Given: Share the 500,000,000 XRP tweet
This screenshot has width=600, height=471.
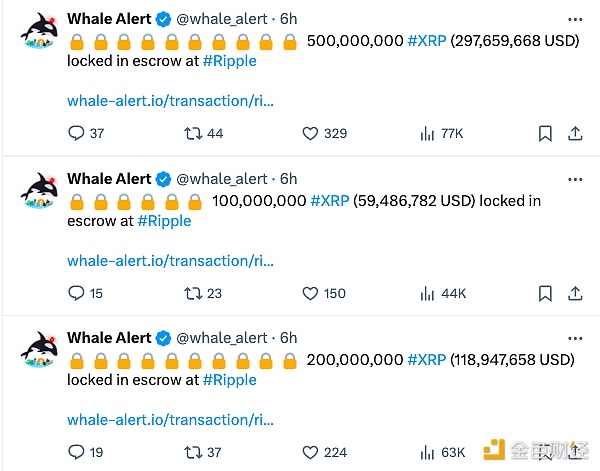Looking at the screenshot, I should click(575, 133).
